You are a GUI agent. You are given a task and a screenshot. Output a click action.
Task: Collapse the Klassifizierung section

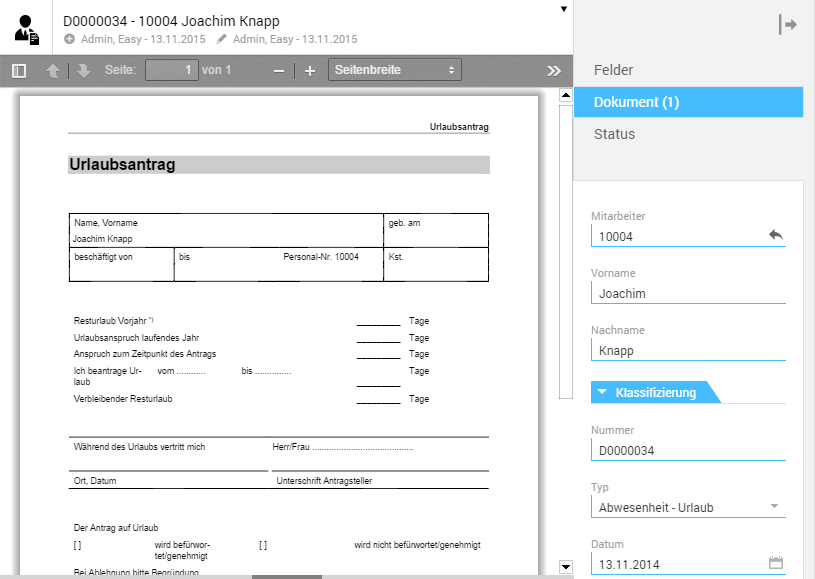point(603,393)
